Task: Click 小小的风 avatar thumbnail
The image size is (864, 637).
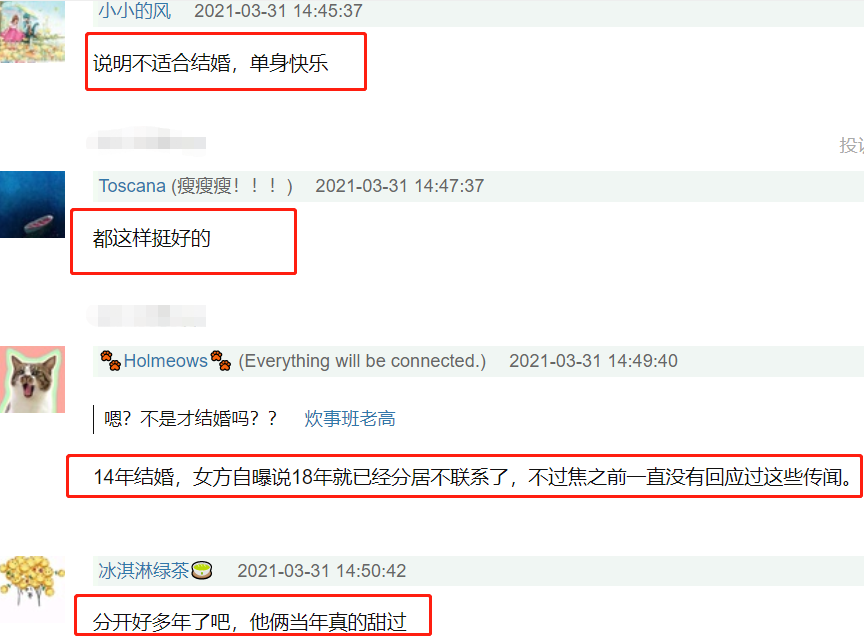Action: tap(33, 31)
